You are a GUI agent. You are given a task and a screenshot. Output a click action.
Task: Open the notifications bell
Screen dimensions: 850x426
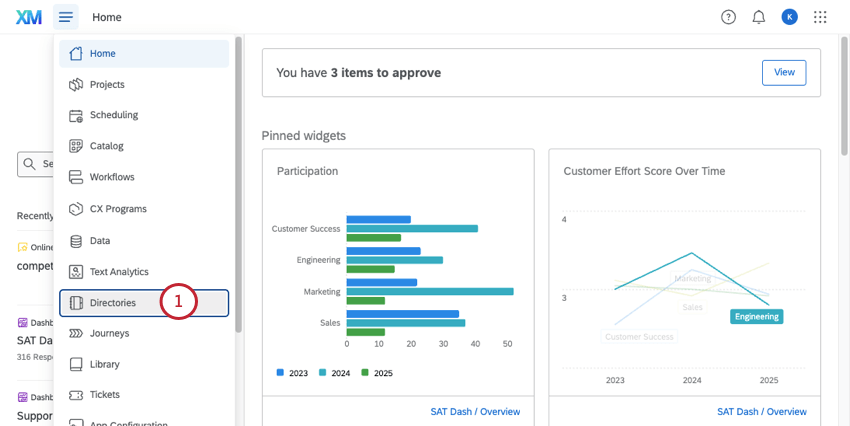pyautogui.click(x=758, y=17)
